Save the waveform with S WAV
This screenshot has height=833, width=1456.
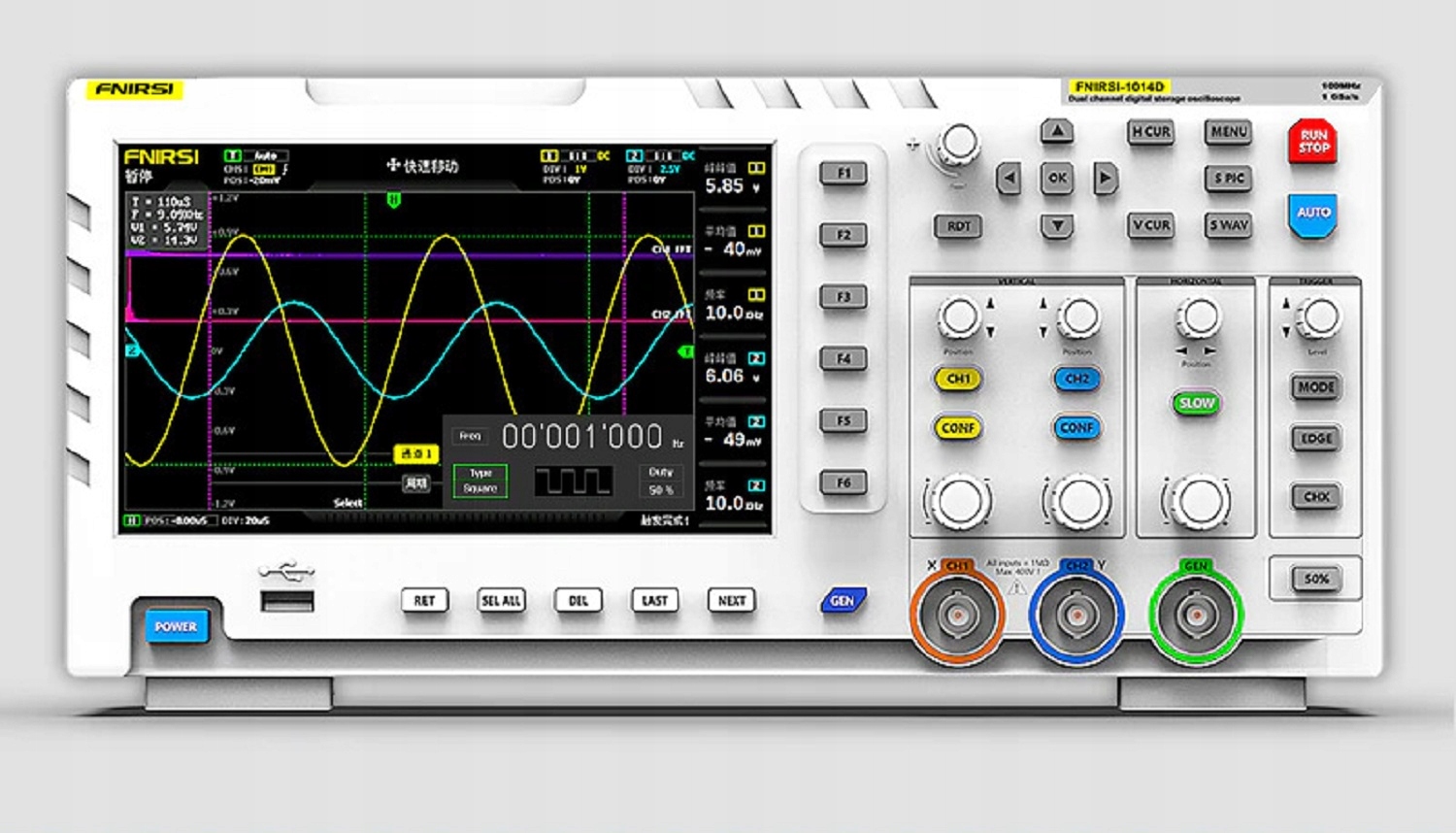[1229, 225]
